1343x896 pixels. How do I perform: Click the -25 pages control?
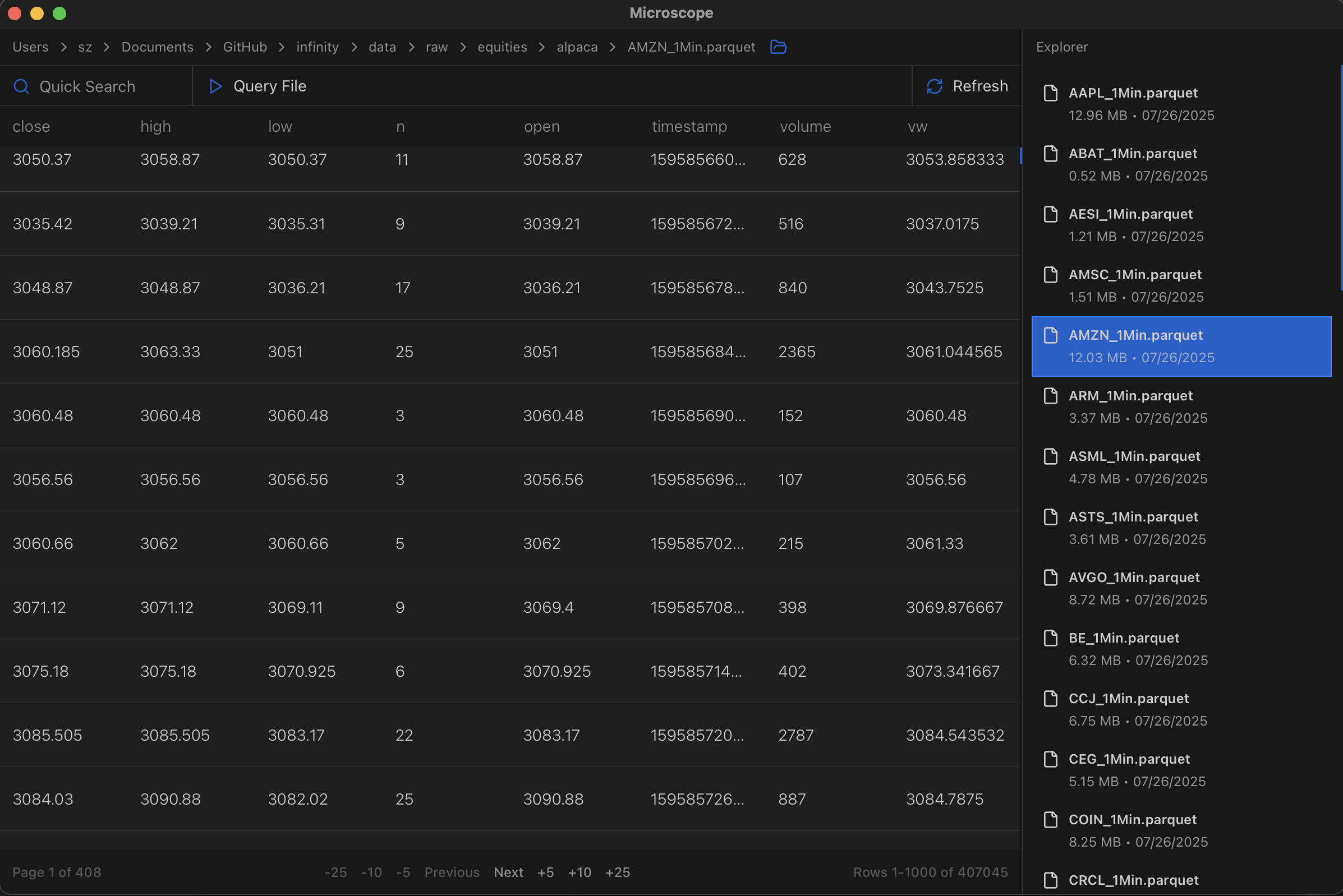(x=335, y=872)
